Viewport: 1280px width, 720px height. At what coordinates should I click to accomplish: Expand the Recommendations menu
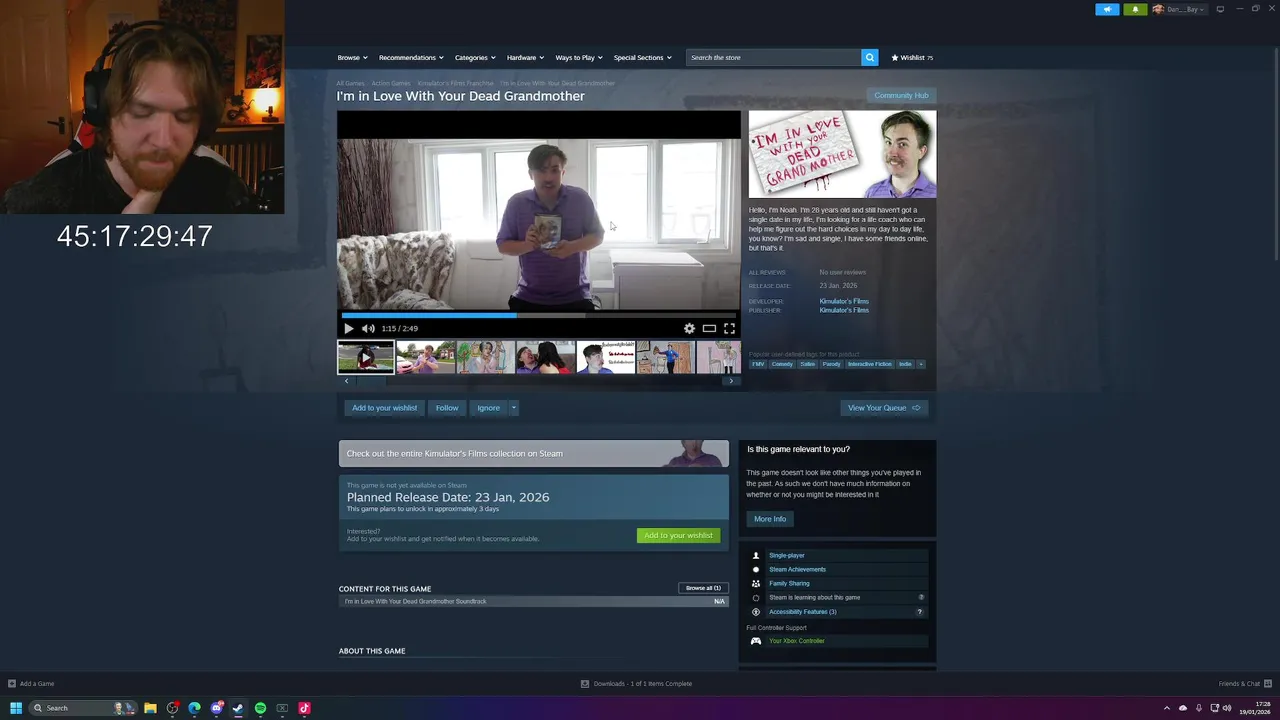coord(411,57)
